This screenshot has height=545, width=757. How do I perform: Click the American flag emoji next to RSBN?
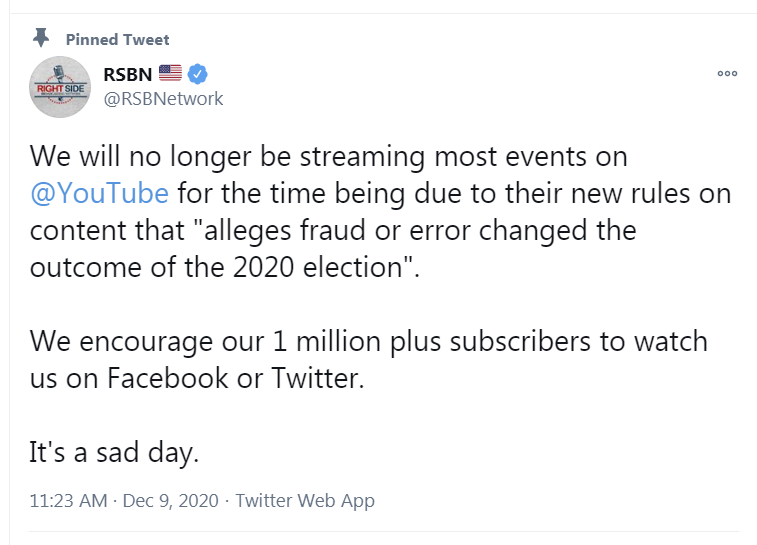[170, 73]
